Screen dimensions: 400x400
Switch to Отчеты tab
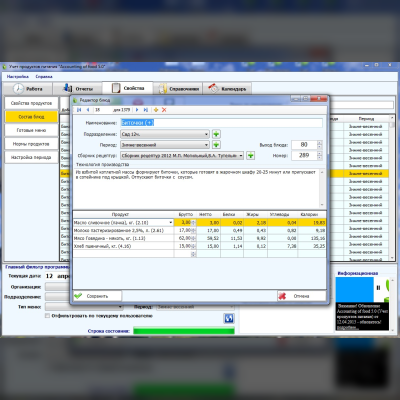click(78, 89)
